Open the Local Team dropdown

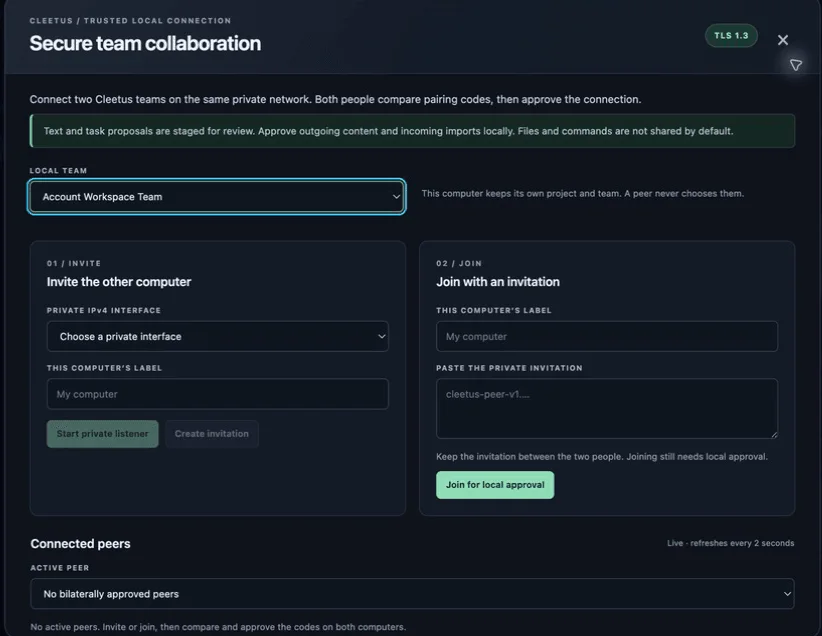[217, 197]
